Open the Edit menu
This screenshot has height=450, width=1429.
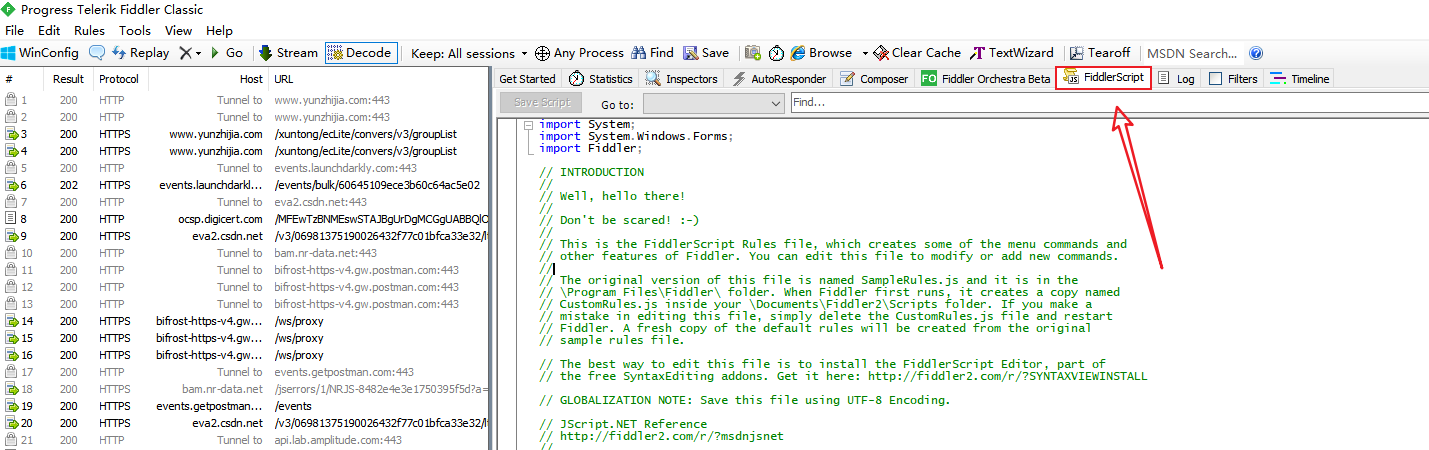48,31
